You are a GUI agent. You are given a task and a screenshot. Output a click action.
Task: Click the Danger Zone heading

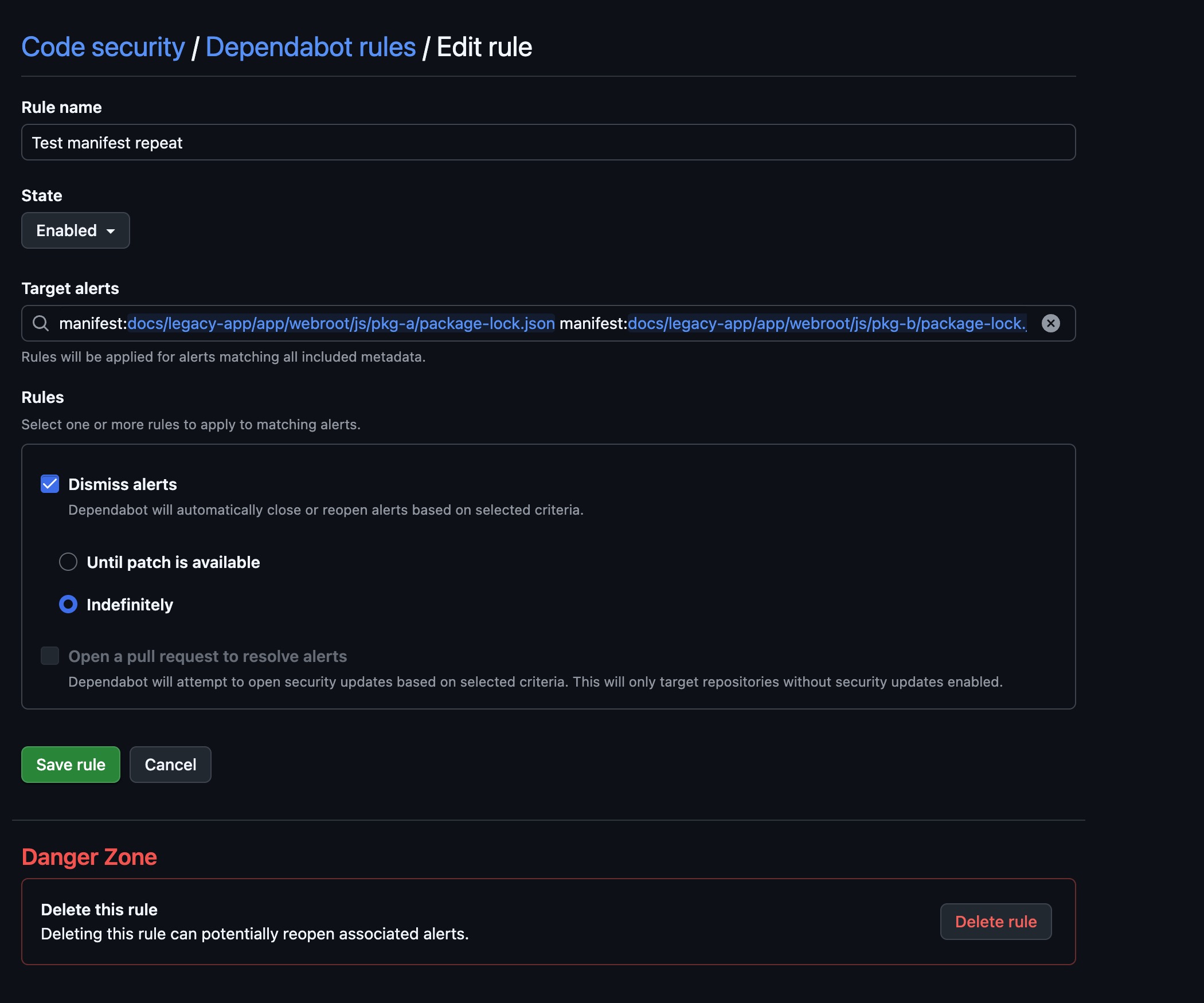(89, 857)
